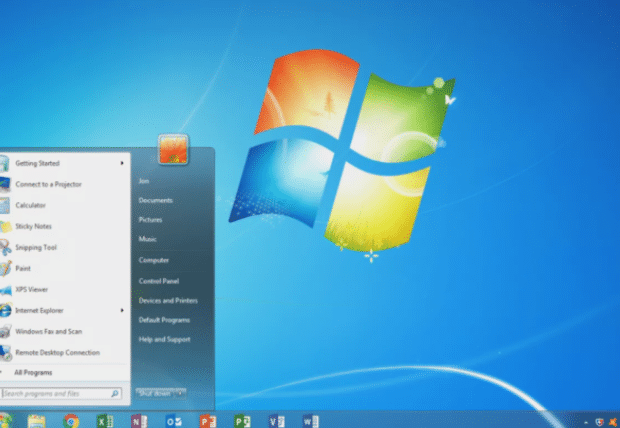
Task: Click the user account picture
Action: click(173, 150)
